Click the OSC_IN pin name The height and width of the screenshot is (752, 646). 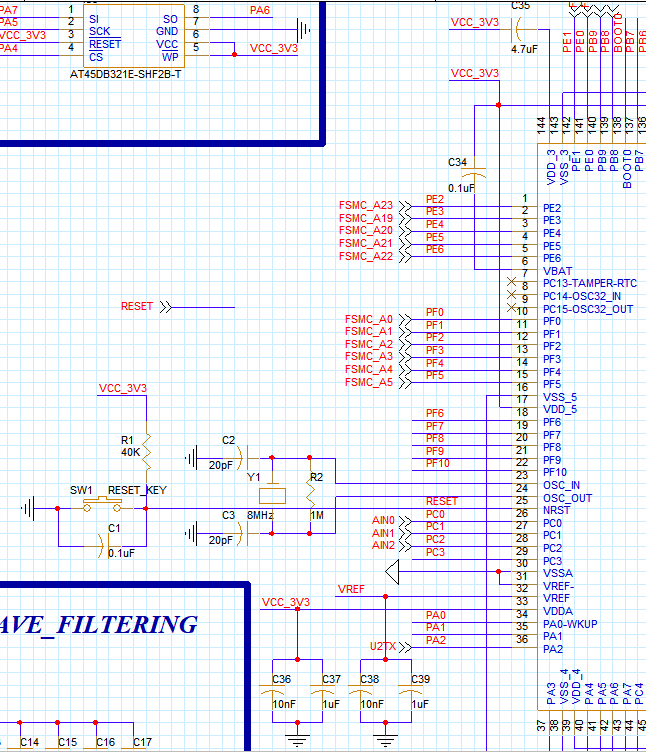click(561, 485)
